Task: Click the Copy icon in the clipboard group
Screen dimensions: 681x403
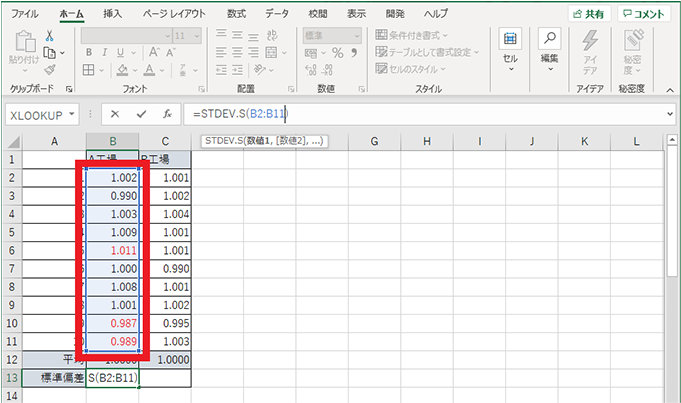Action: point(50,53)
